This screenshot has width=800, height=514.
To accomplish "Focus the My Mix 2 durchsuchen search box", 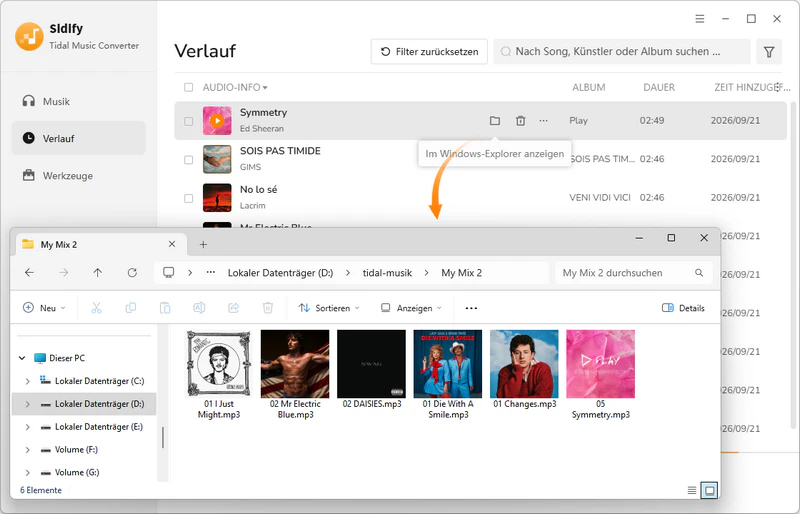I will 634,273.
